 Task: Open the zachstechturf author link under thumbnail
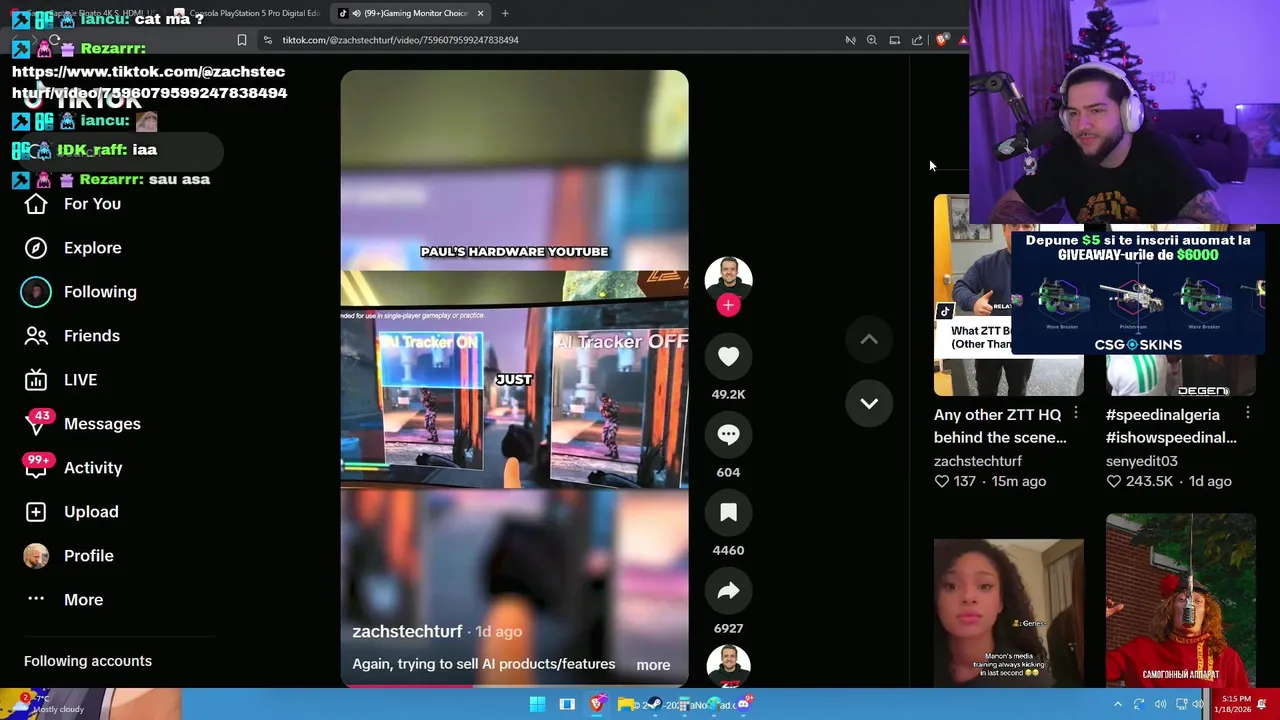point(978,461)
